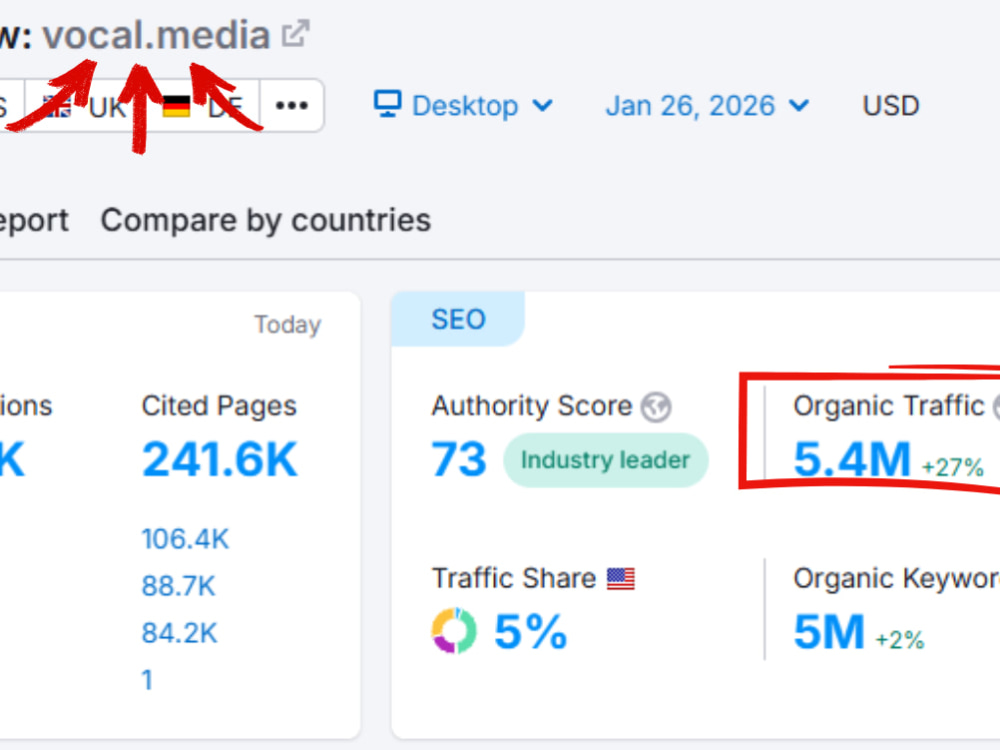
Task: Click the 88.7K cited pages value
Action: pos(179,586)
